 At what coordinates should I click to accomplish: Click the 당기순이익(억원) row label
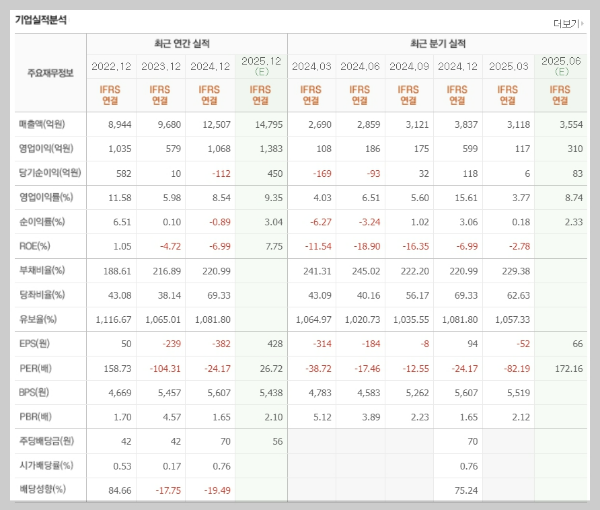tap(50, 173)
